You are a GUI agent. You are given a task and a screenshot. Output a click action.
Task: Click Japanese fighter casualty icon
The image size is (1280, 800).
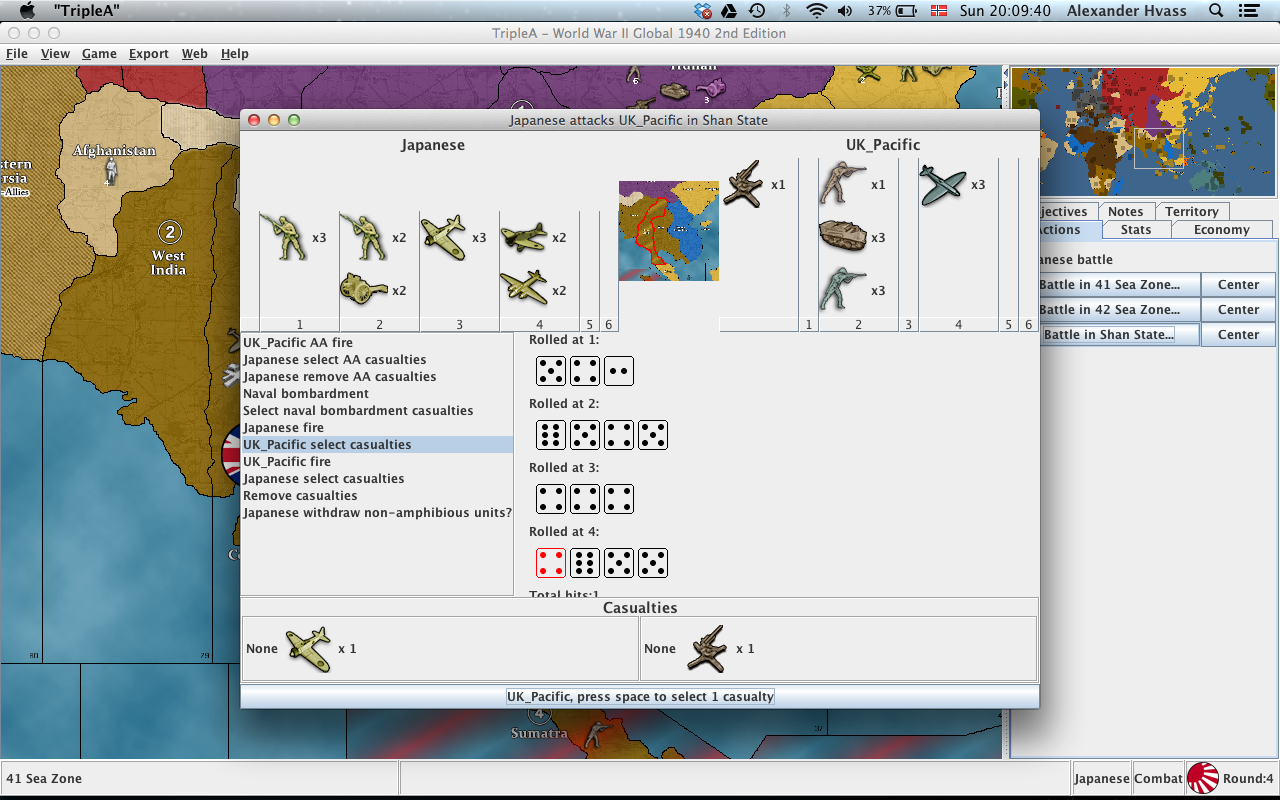point(308,649)
